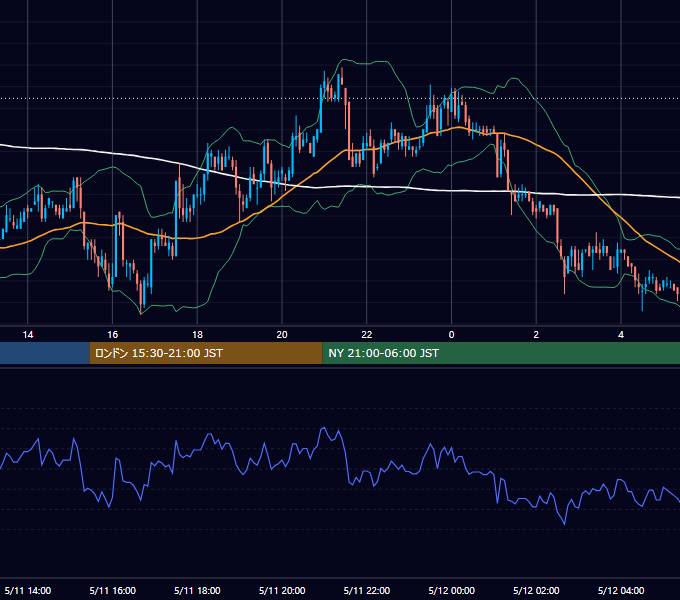Click the 5/11 18:00 date label
The height and width of the screenshot is (600, 680).
pos(197,590)
